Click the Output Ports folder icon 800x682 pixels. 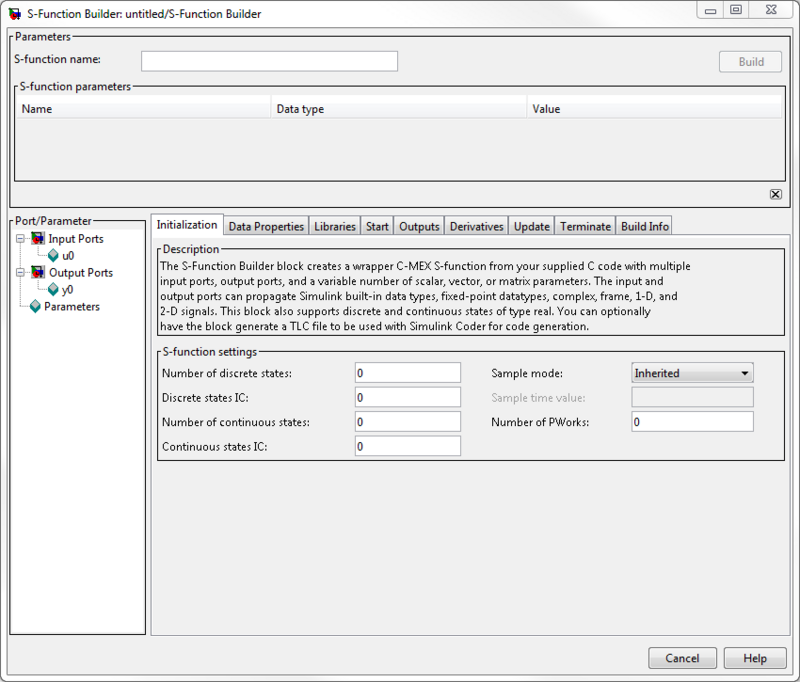(x=38, y=273)
